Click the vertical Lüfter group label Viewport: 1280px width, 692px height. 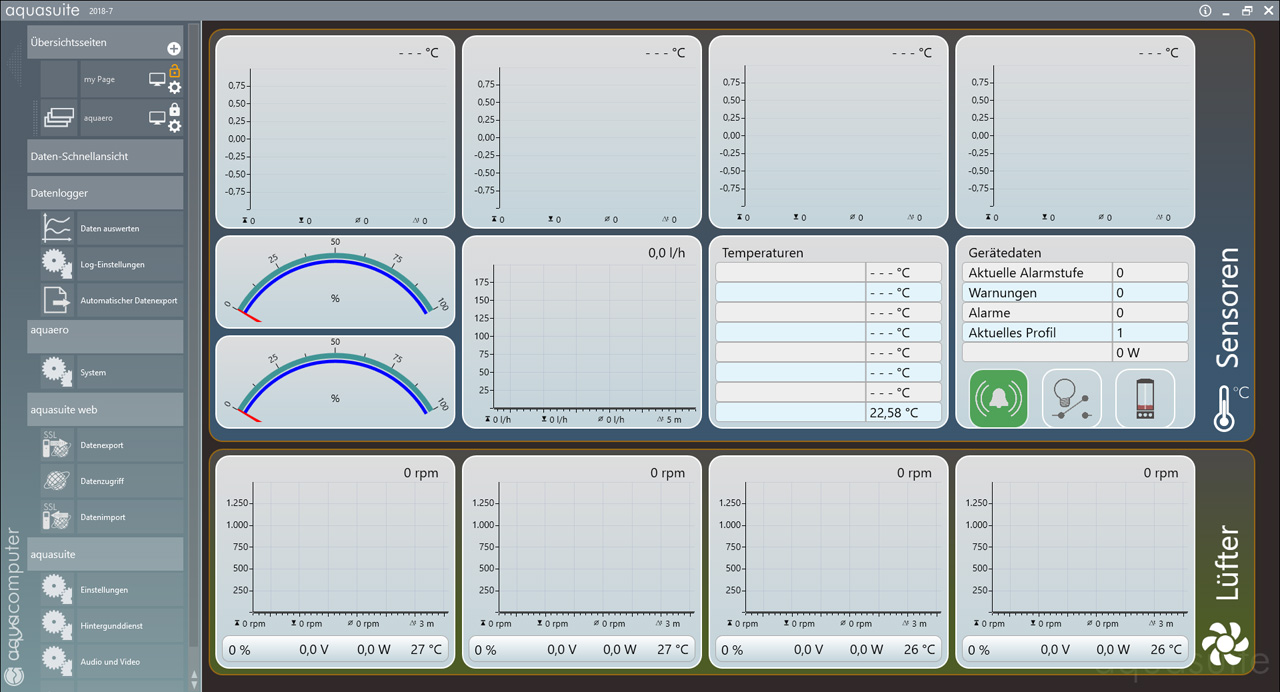[1227, 564]
